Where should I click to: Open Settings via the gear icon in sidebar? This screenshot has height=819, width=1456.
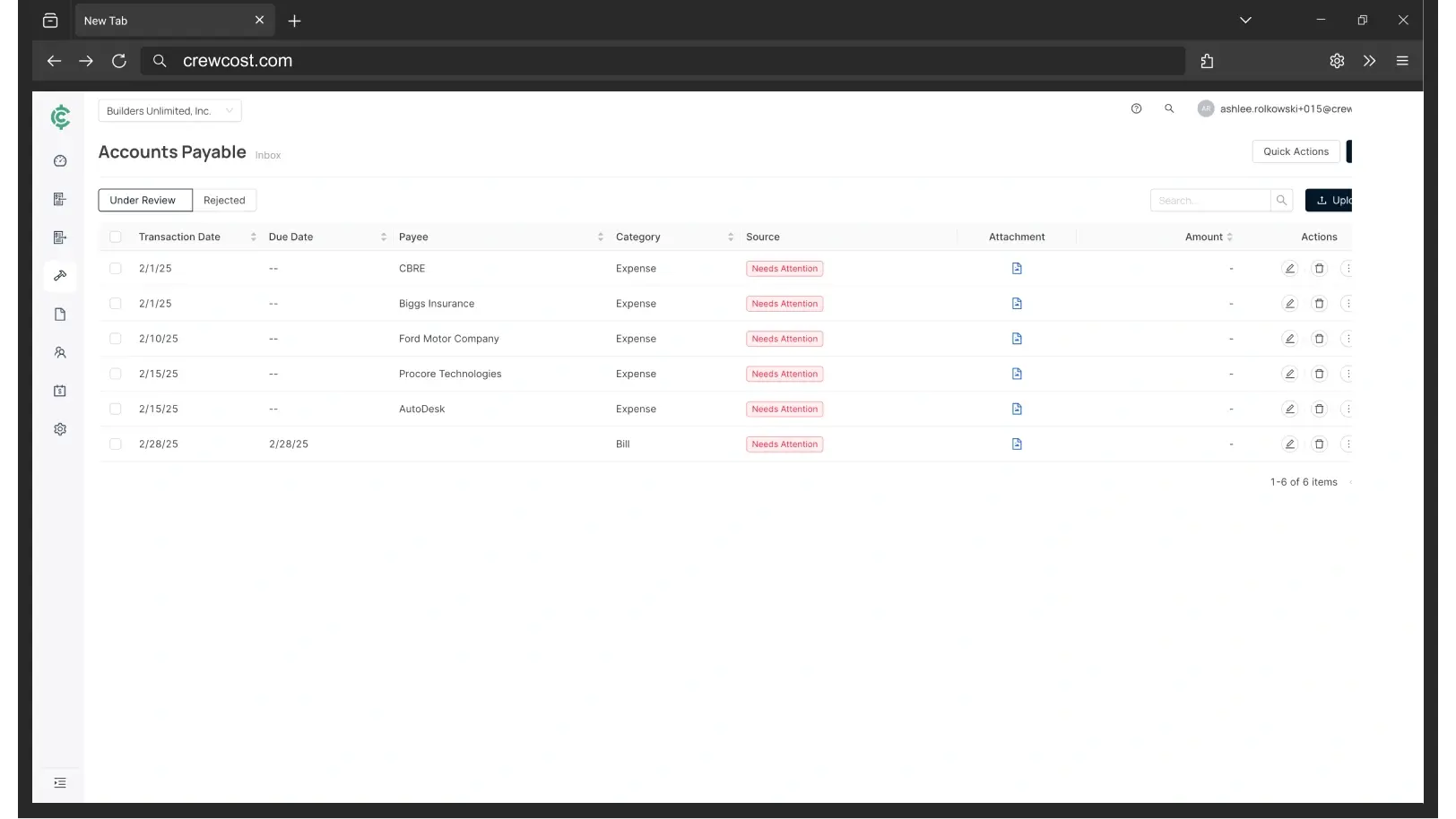click(59, 428)
